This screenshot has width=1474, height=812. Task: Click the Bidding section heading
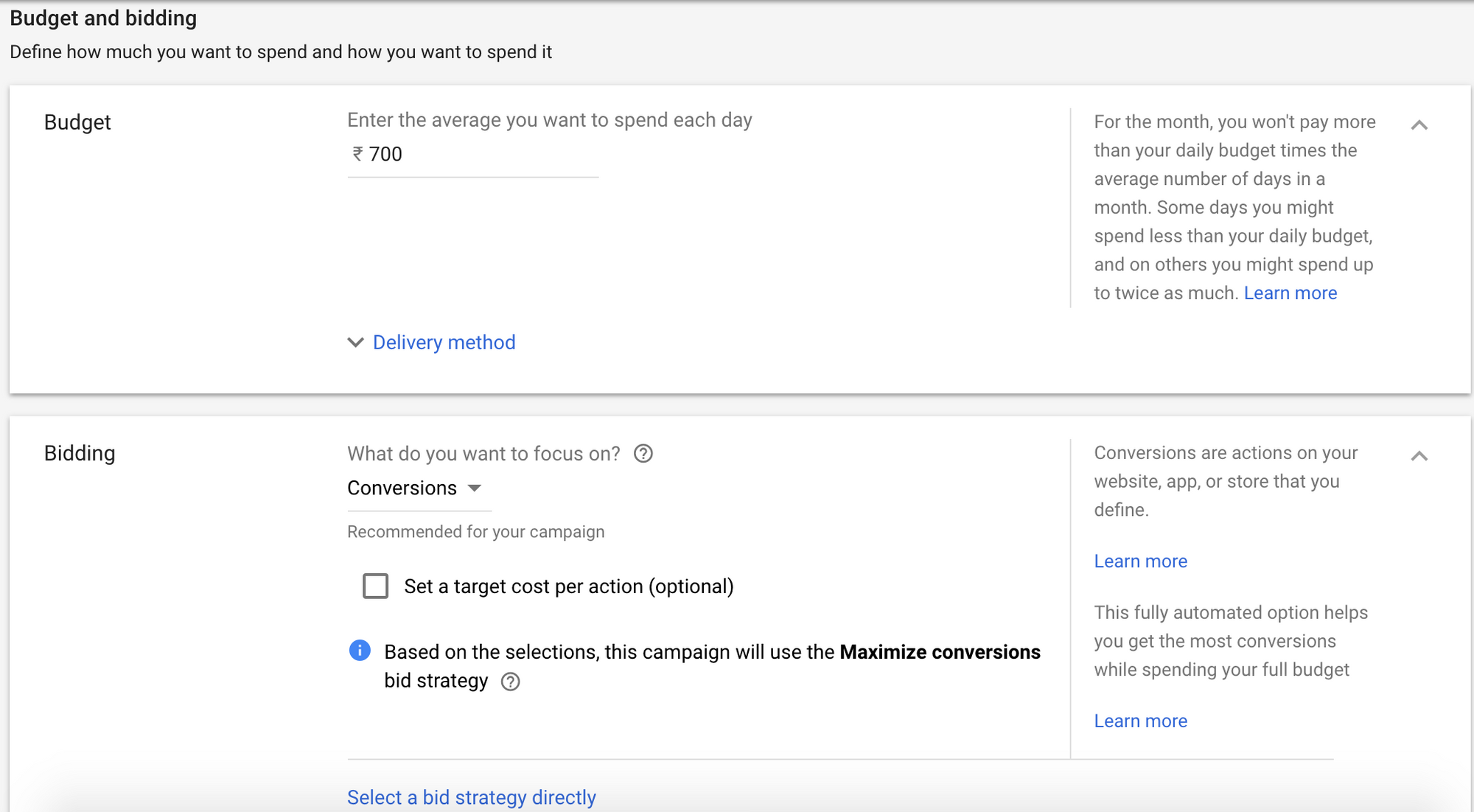click(80, 453)
